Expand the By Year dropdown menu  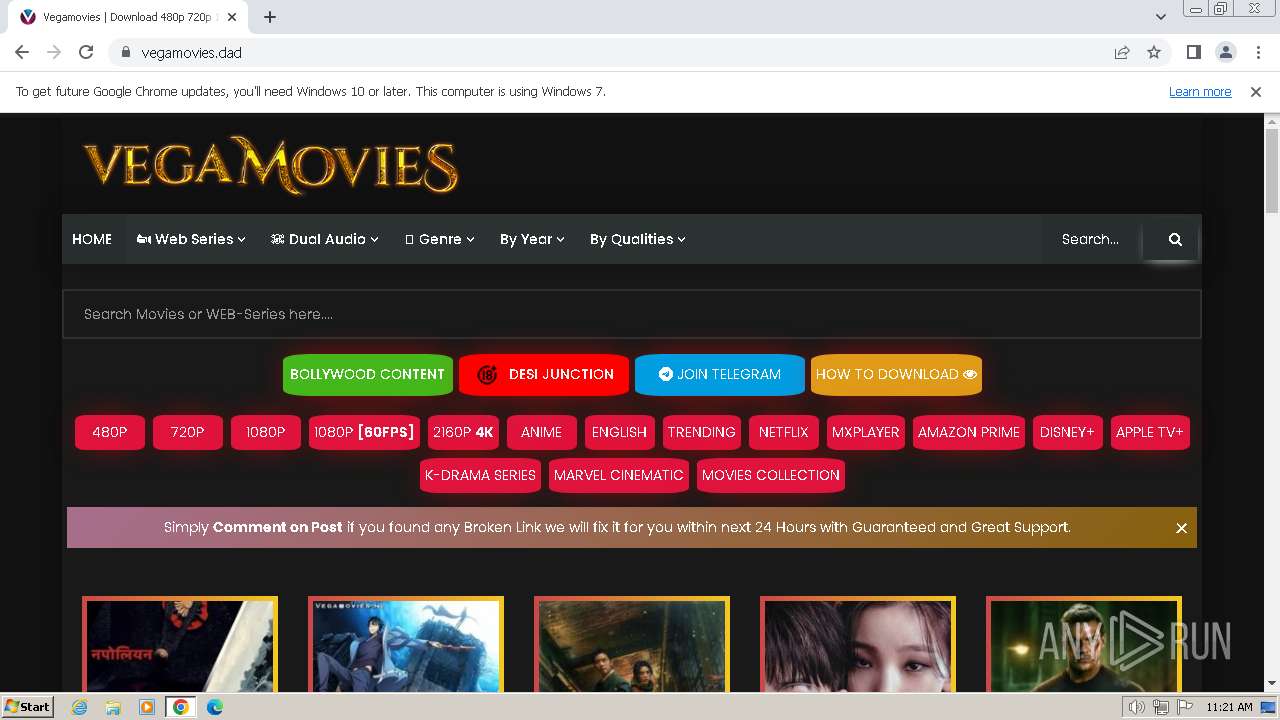(x=532, y=239)
